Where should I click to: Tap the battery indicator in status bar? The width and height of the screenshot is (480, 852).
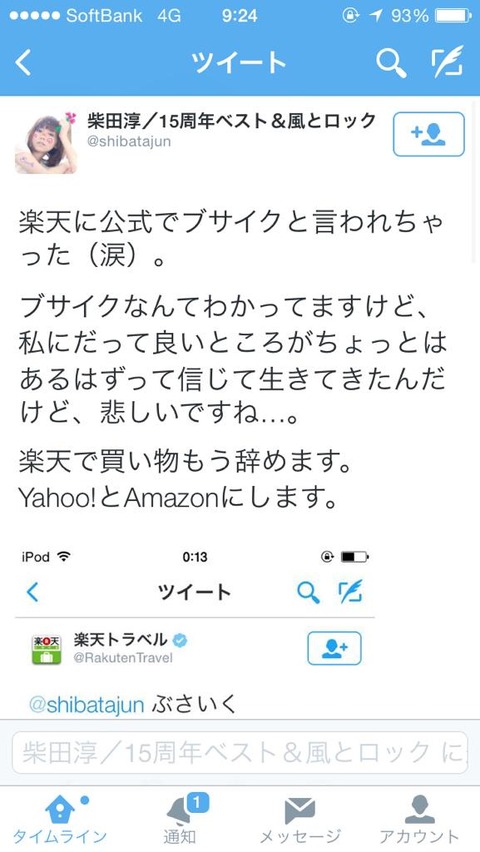(x=454, y=16)
